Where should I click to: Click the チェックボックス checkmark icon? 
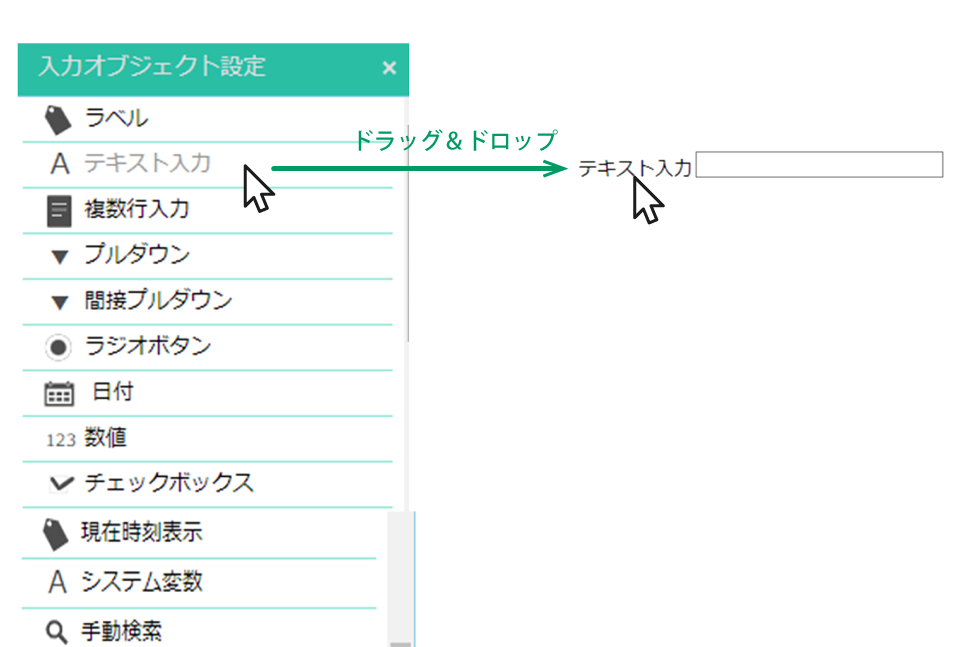point(61,483)
